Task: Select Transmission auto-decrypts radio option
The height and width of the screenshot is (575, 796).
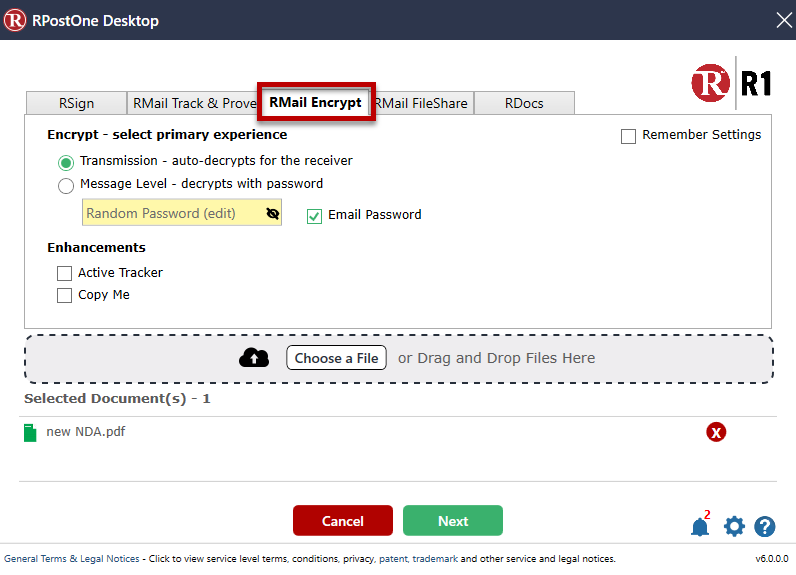Action: coord(65,163)
